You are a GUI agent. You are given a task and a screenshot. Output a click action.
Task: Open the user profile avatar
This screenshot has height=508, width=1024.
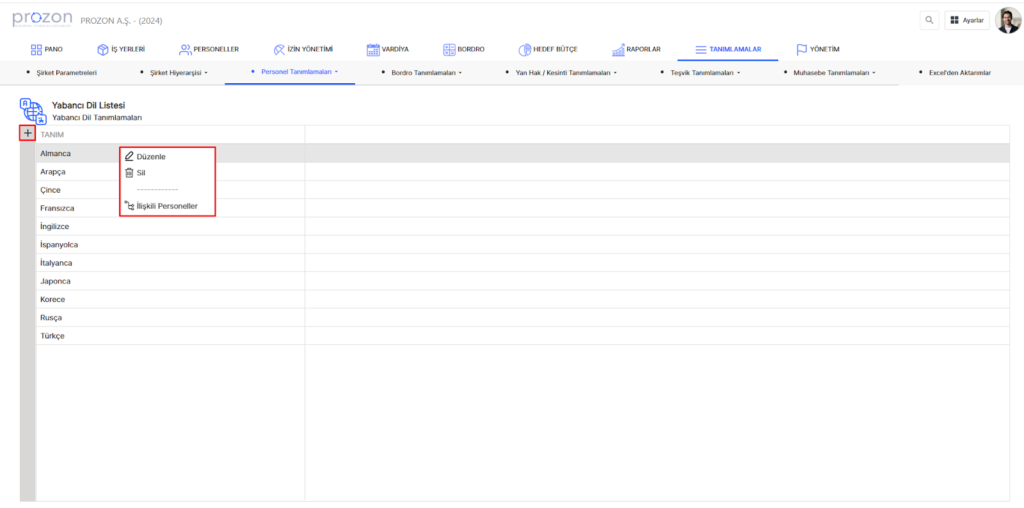coord(1008,20)
